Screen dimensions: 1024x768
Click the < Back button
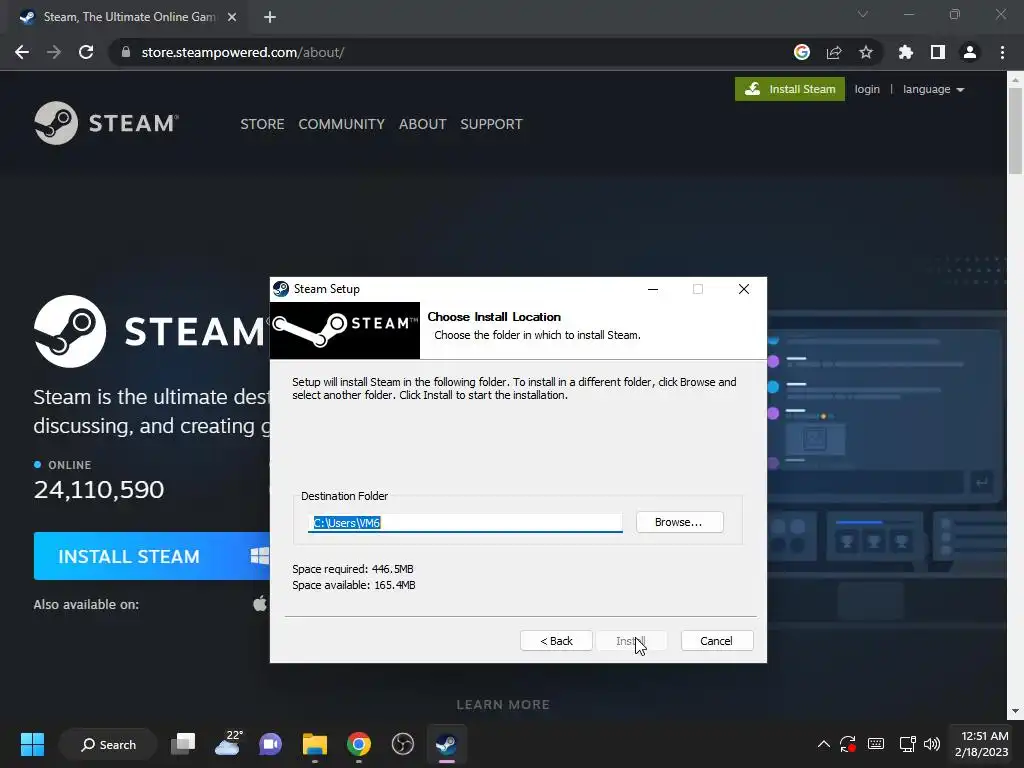click(556, 641)
